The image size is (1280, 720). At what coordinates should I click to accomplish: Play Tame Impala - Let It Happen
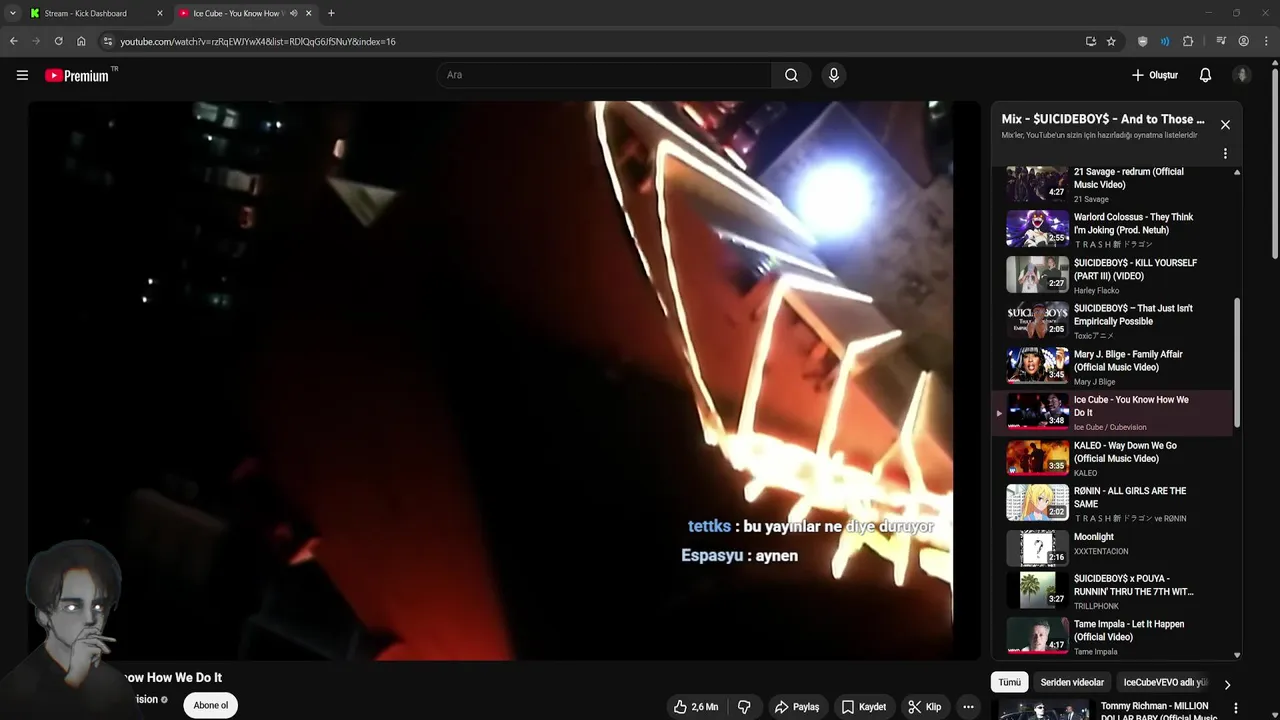(x=1113, y=637)
